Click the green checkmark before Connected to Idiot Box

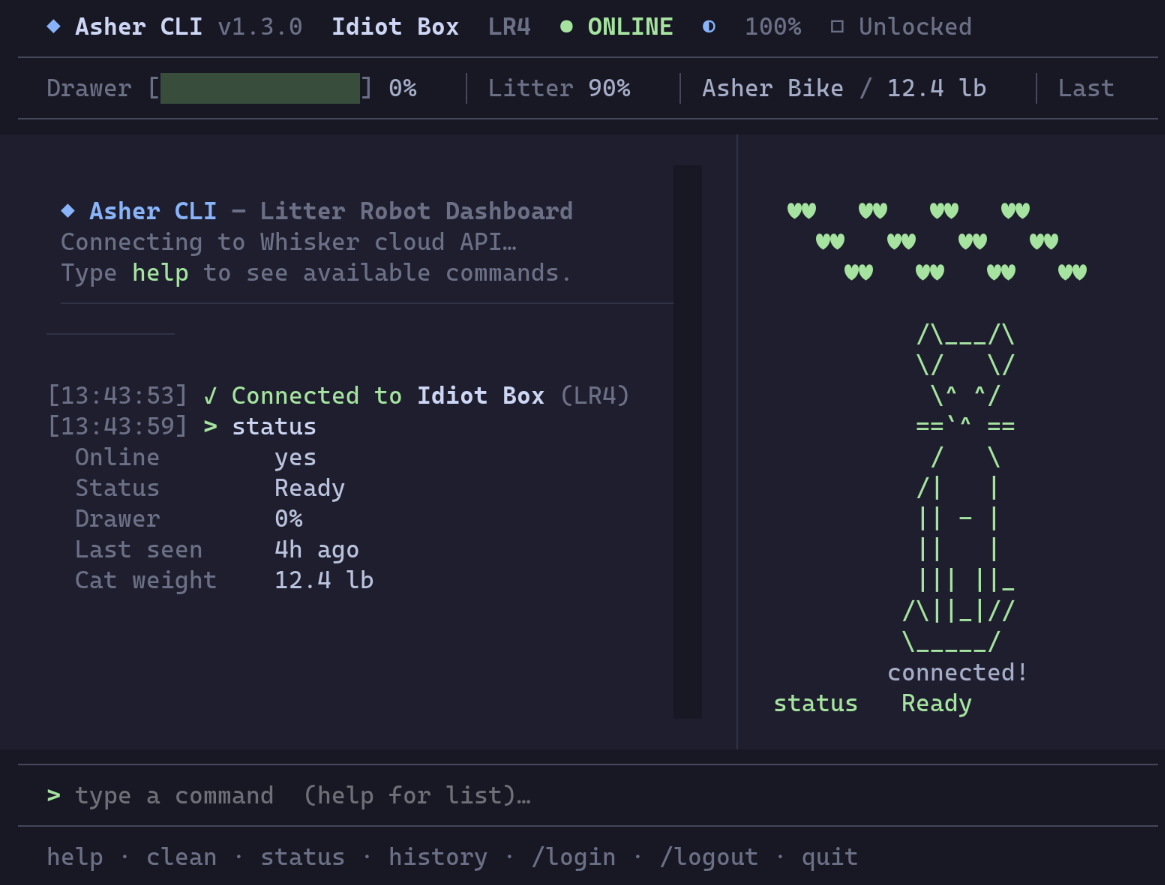[x=210, y=395]
